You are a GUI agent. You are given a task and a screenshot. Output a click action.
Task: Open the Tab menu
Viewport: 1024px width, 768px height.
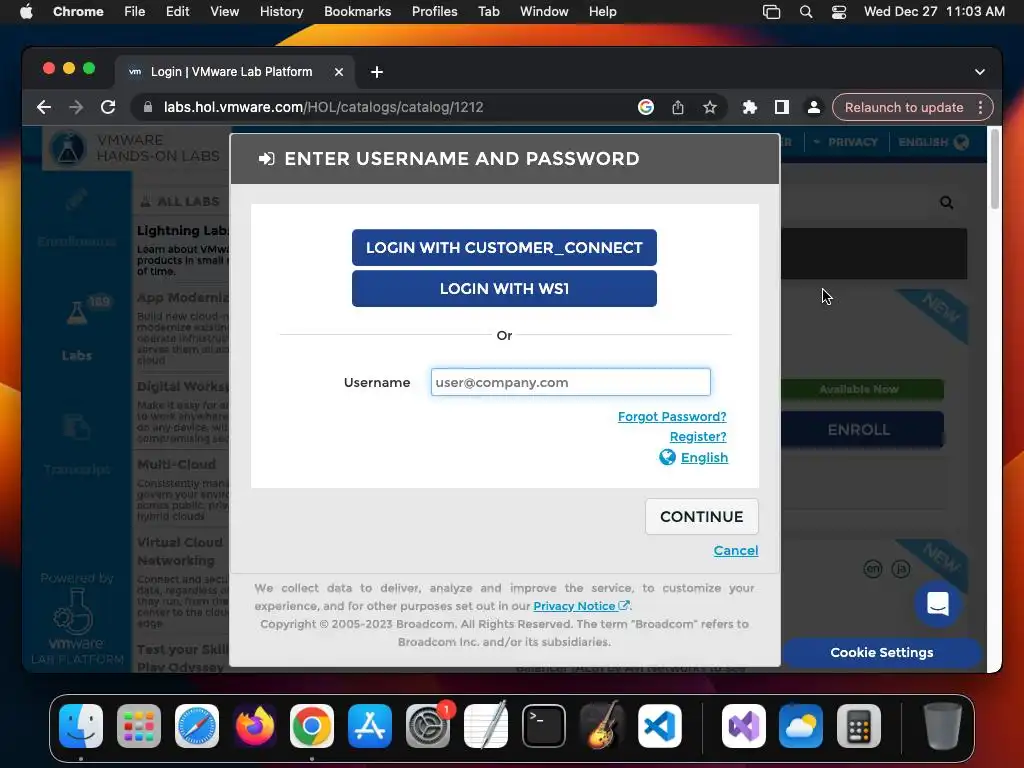tap(488, 11)
